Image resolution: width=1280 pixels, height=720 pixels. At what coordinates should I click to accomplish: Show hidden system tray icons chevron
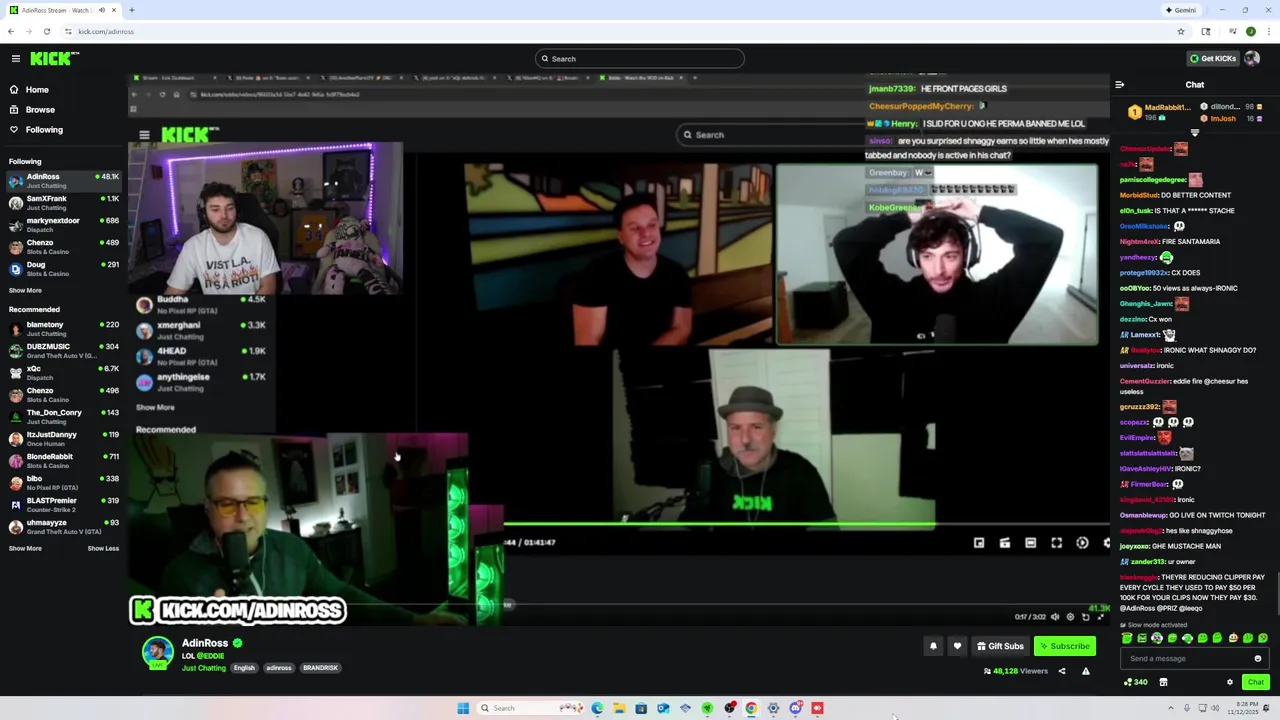[x=1171, y=708]
